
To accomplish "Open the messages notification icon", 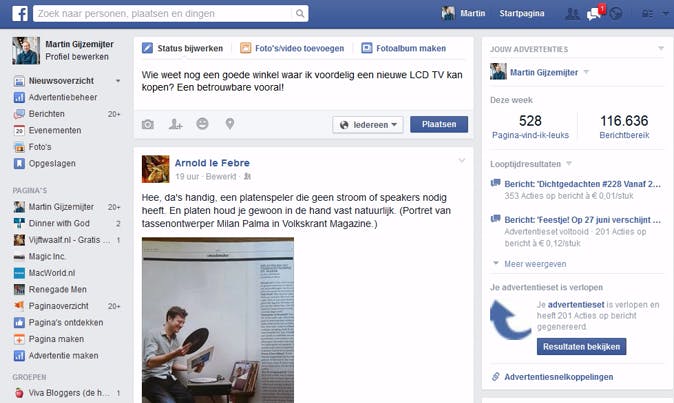I will [594, 14].
